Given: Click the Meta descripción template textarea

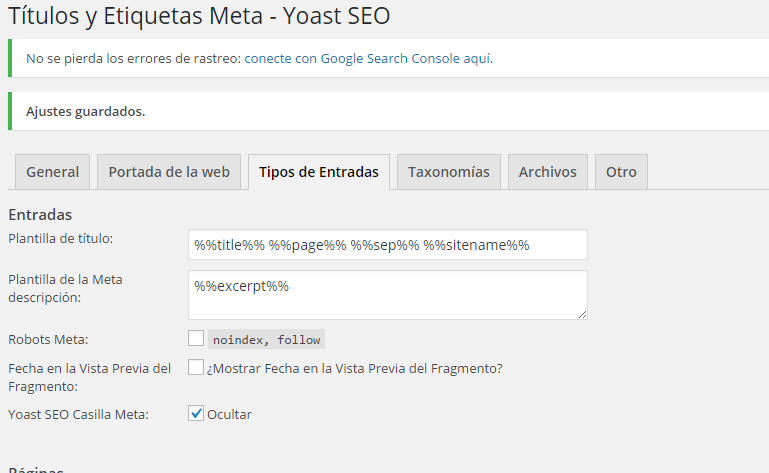Looking at the screenshot, I should (x=387, y=295).
